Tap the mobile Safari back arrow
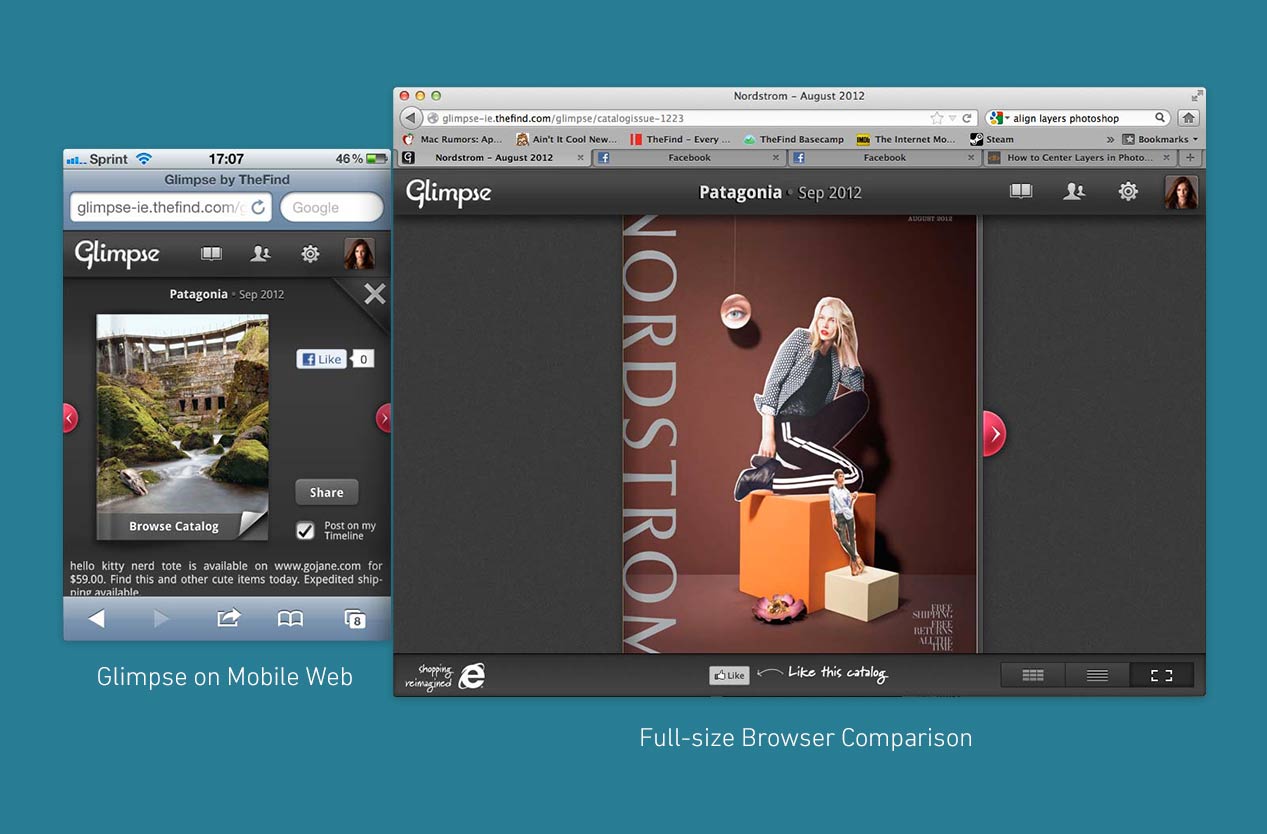1267x834 pixels. click(x=96, y=619)
